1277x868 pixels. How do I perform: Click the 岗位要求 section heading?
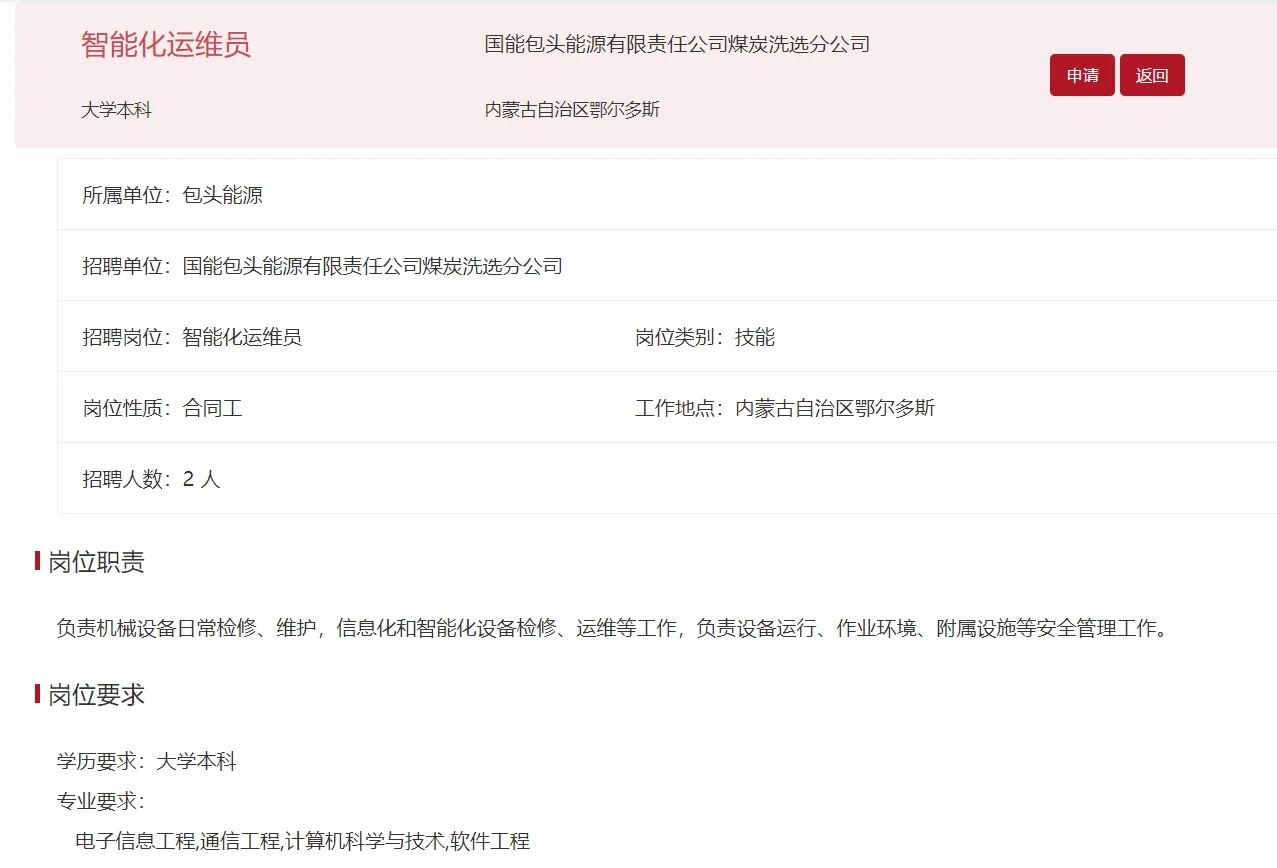pos(96,695)
